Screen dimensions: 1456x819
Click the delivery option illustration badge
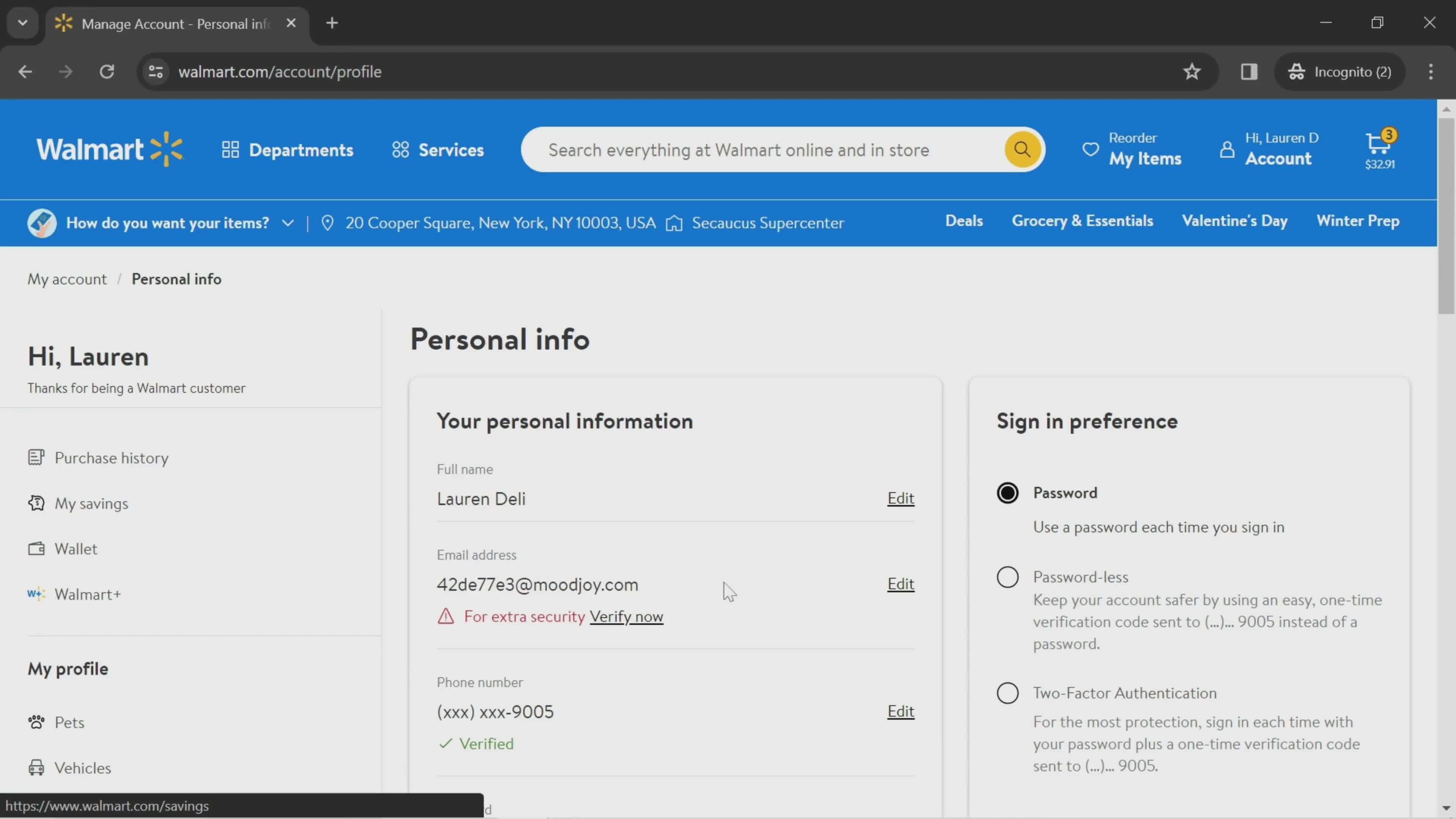pos(42,223)
